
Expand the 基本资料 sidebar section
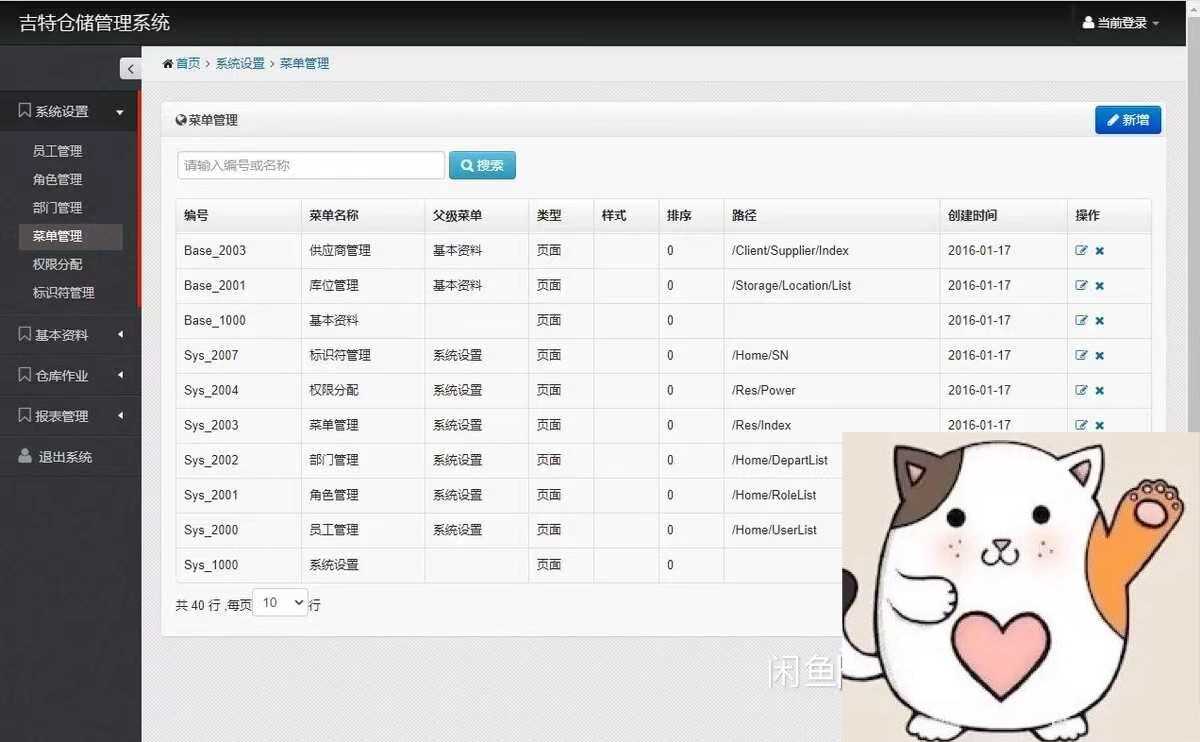[70, 335]
